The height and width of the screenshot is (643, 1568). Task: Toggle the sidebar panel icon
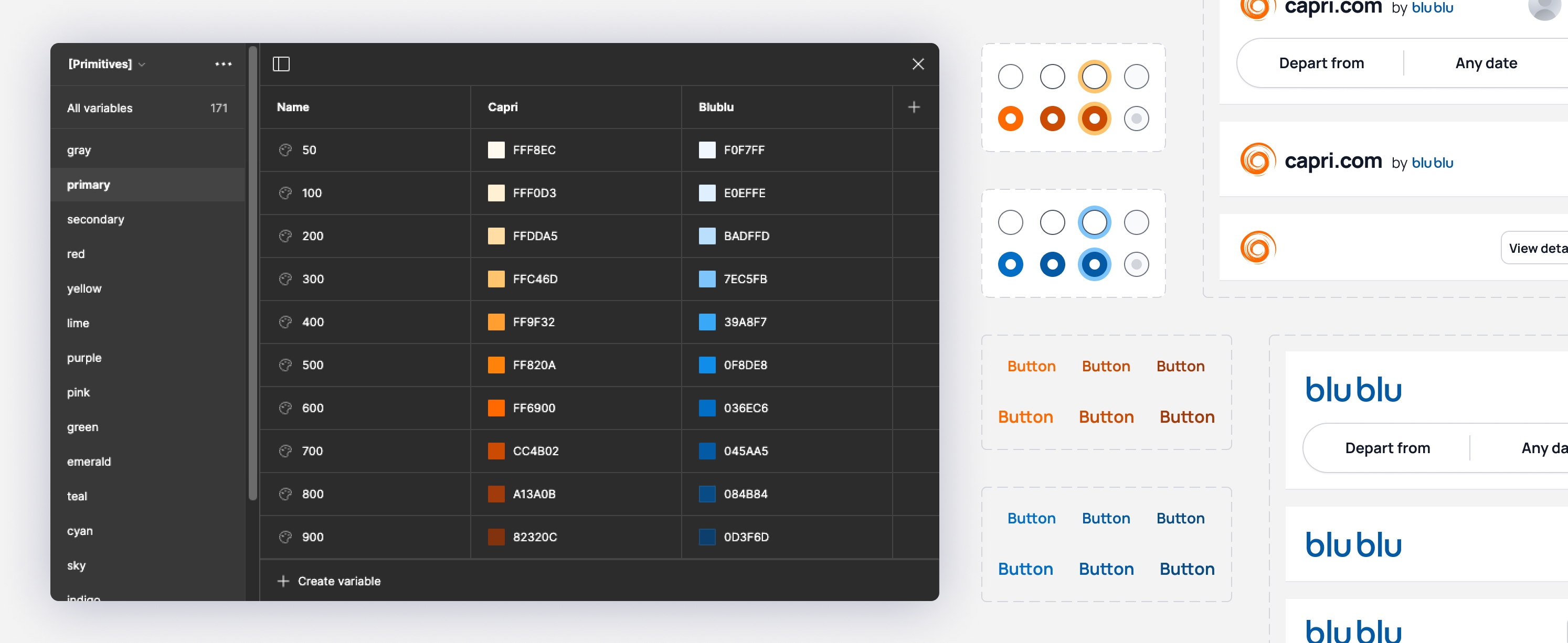click(x=281, y=64)
